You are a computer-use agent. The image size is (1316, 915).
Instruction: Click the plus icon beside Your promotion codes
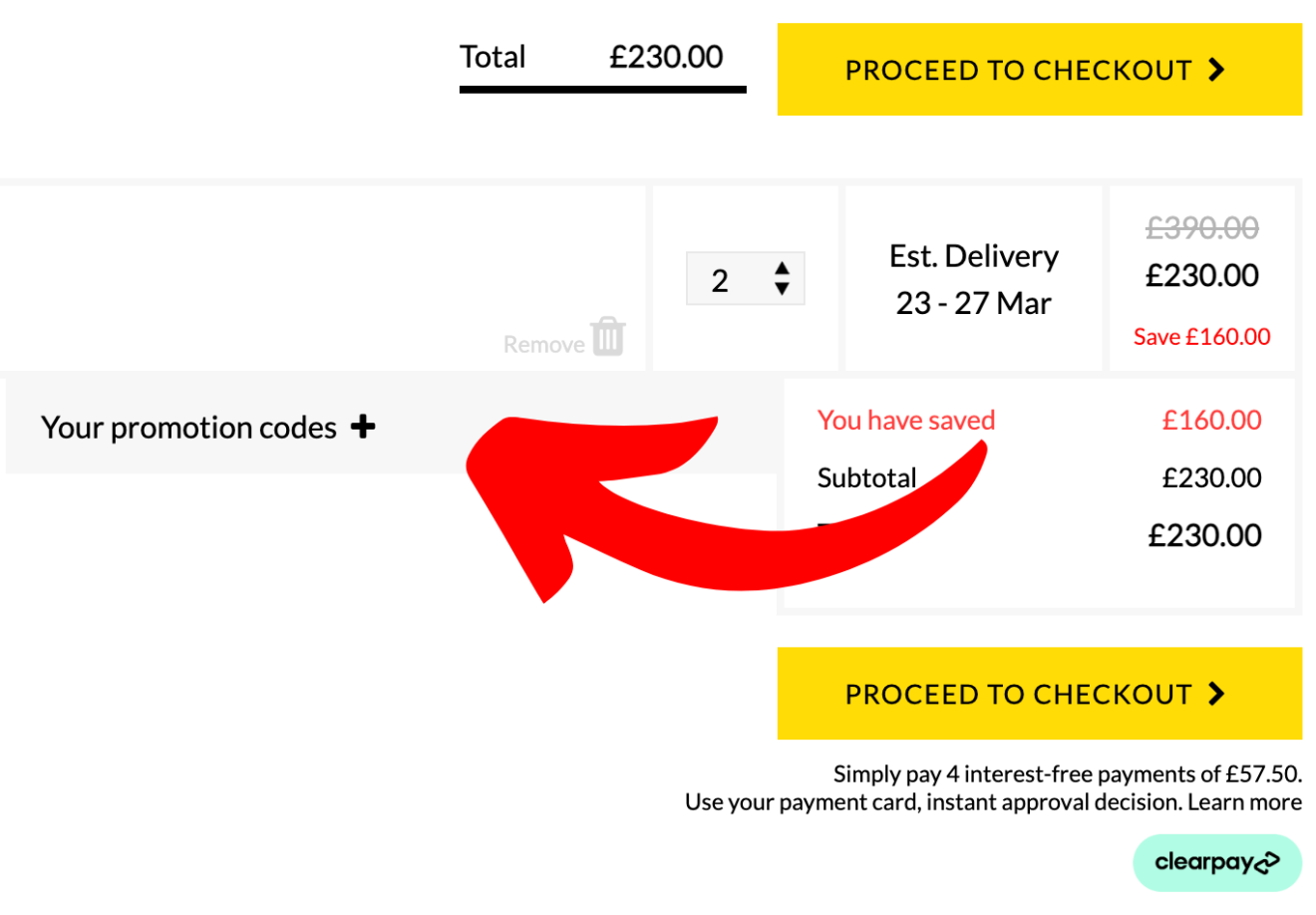363,427
